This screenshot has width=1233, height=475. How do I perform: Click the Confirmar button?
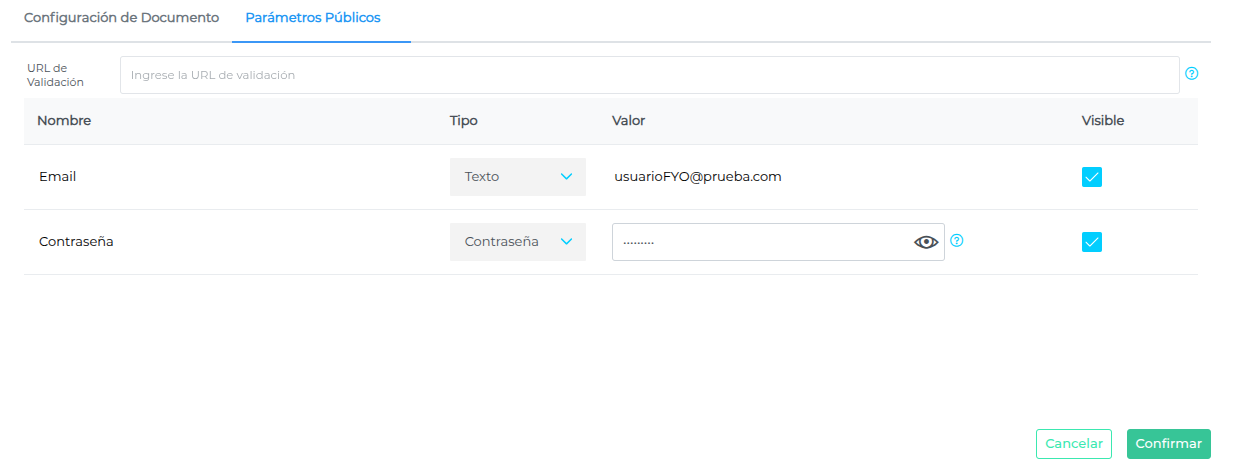pyautogui.click(x=1168, y=444)
